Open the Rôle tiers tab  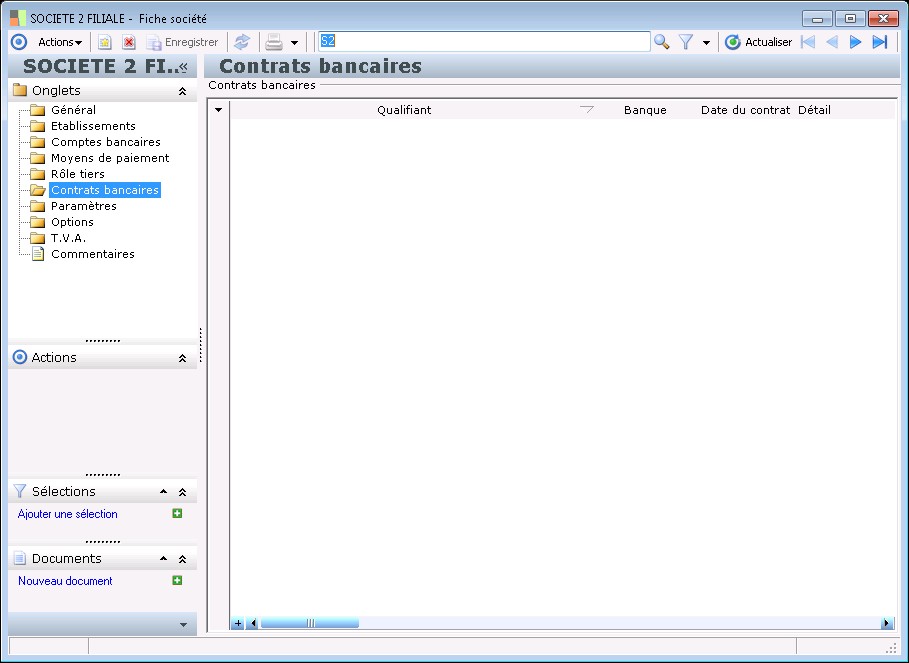pyautogui.click(x=78, y=174)
